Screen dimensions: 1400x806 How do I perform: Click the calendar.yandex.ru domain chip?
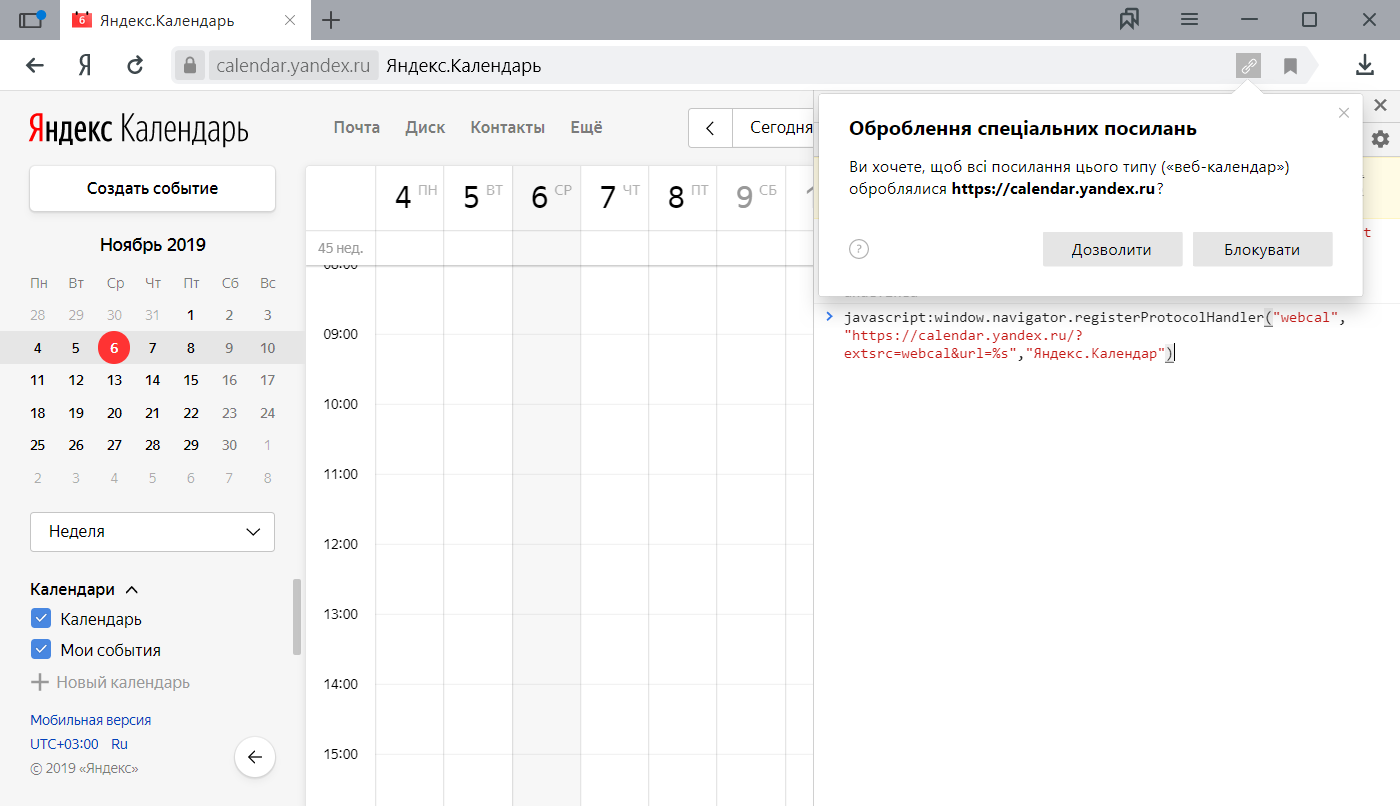[x=293, y=66]
